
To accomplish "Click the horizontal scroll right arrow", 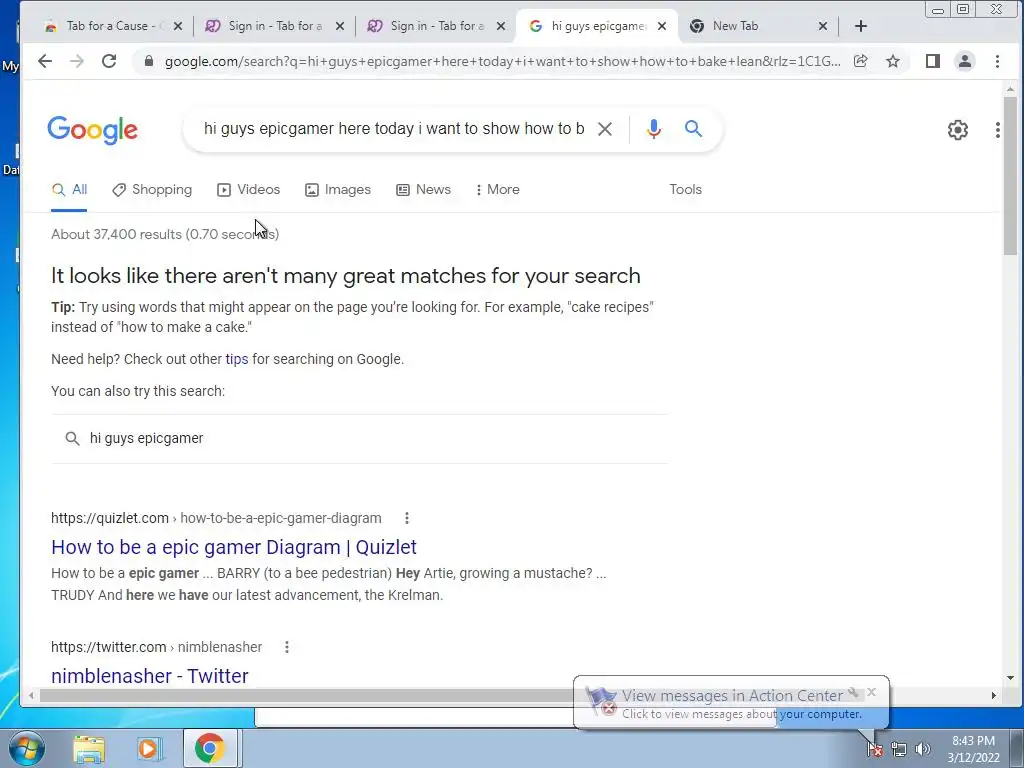I will pyautogui.click(x=994, y=696).
